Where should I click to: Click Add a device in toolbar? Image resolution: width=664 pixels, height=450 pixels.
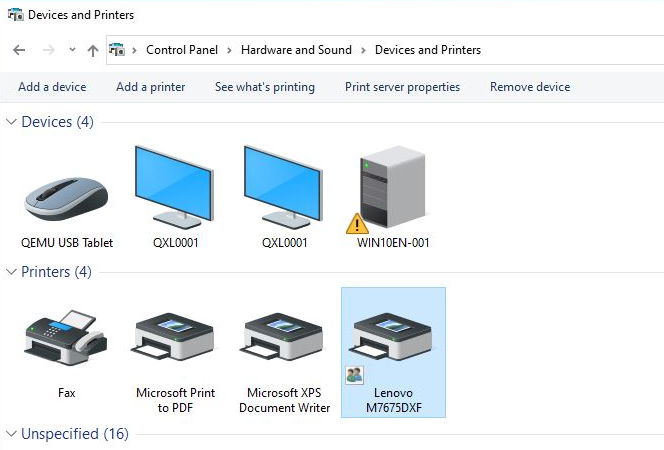52,87
